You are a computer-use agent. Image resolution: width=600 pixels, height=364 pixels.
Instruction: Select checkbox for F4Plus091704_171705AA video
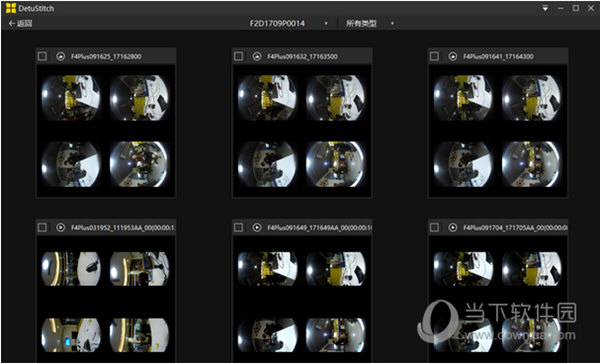pyautogui.click(x=434, y=227)
